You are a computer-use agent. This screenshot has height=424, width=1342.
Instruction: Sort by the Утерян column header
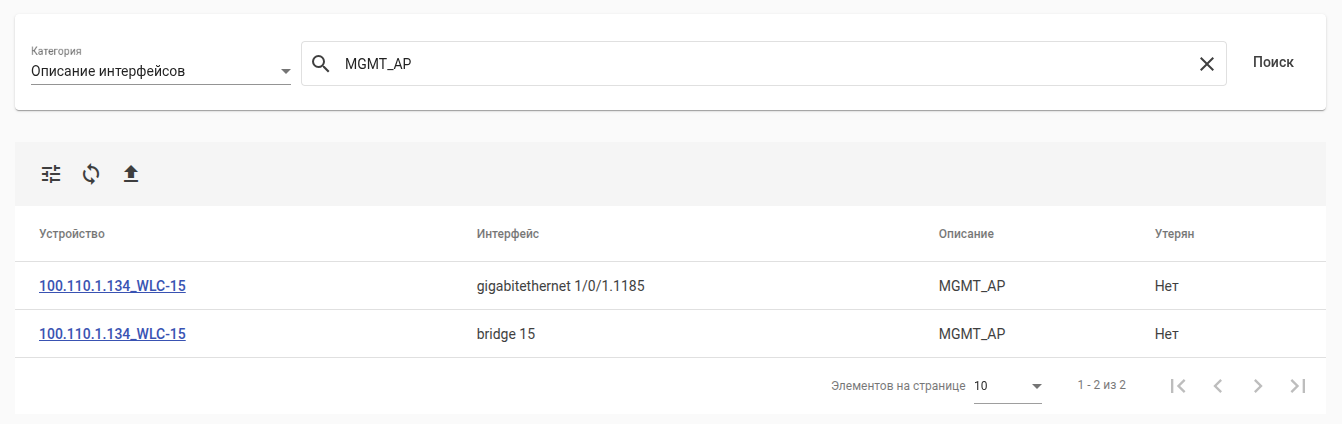(x=1175, y=234)
